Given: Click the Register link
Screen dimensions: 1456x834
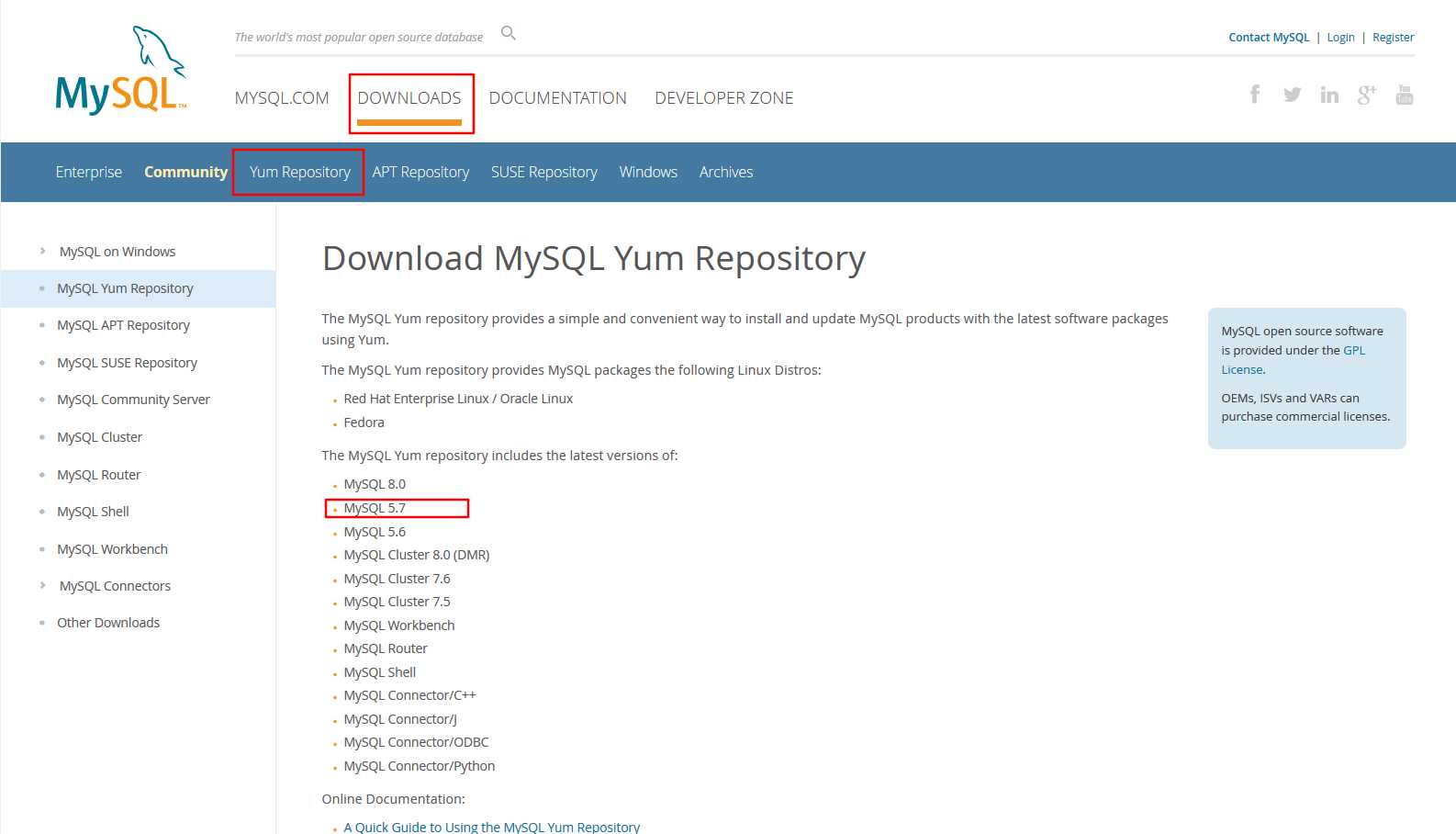Looking at the screenshot, I should 1394,38.
